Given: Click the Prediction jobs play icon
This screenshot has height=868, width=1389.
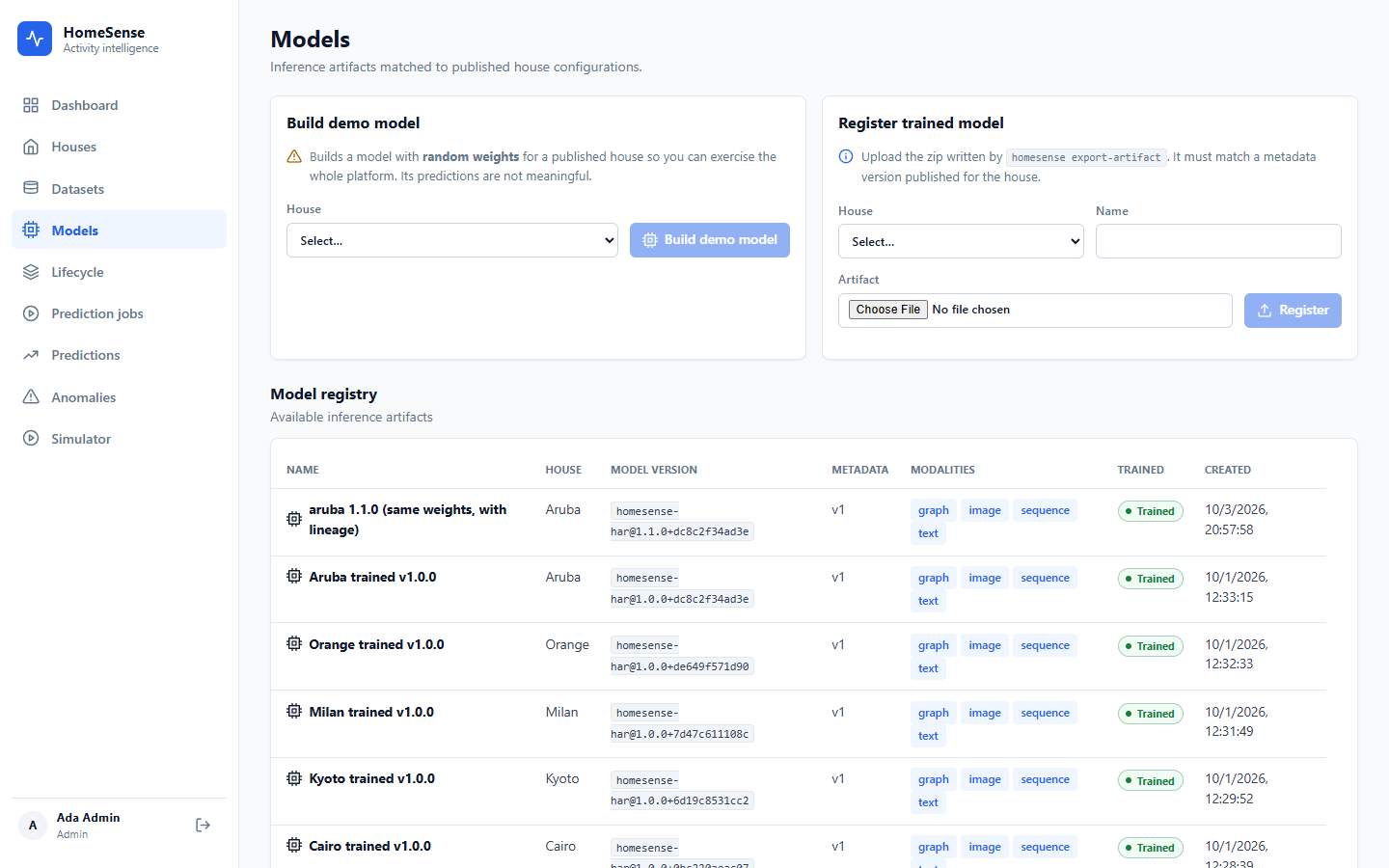Looking at the screenshot, I should (x=31, y=313).
